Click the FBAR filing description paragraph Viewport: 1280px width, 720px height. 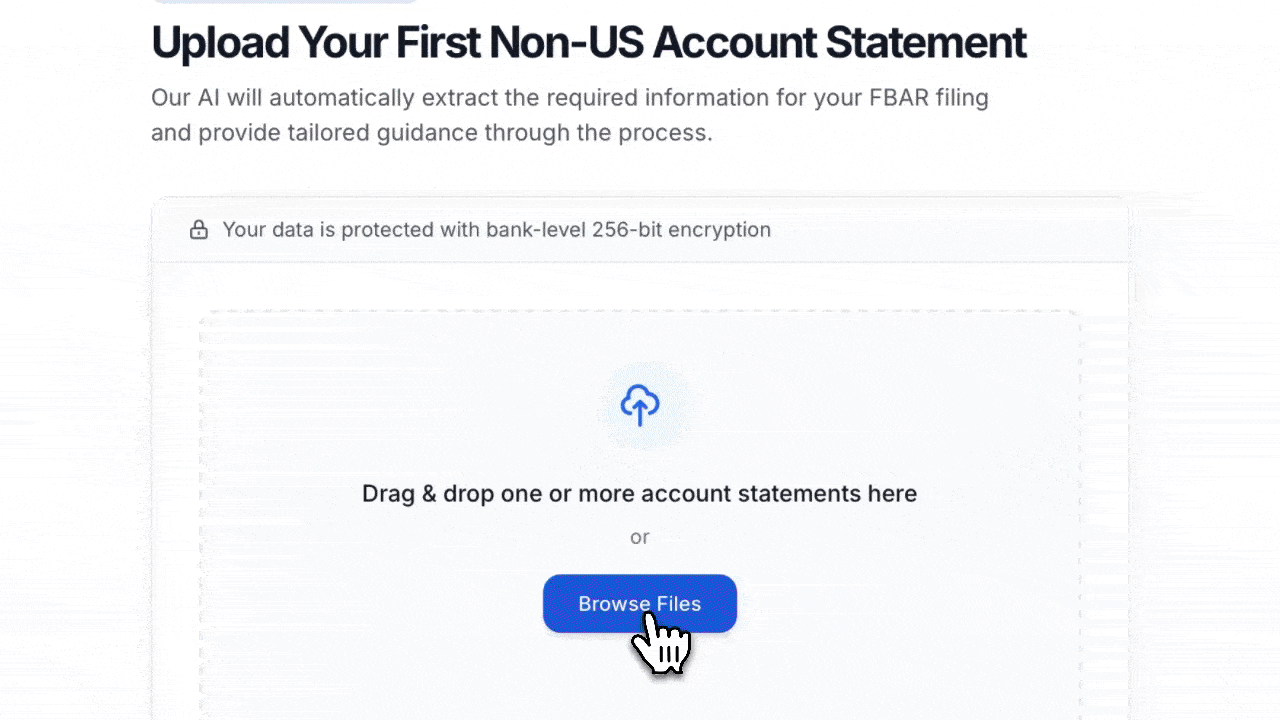pyautogui.click(x=569, y=114)
